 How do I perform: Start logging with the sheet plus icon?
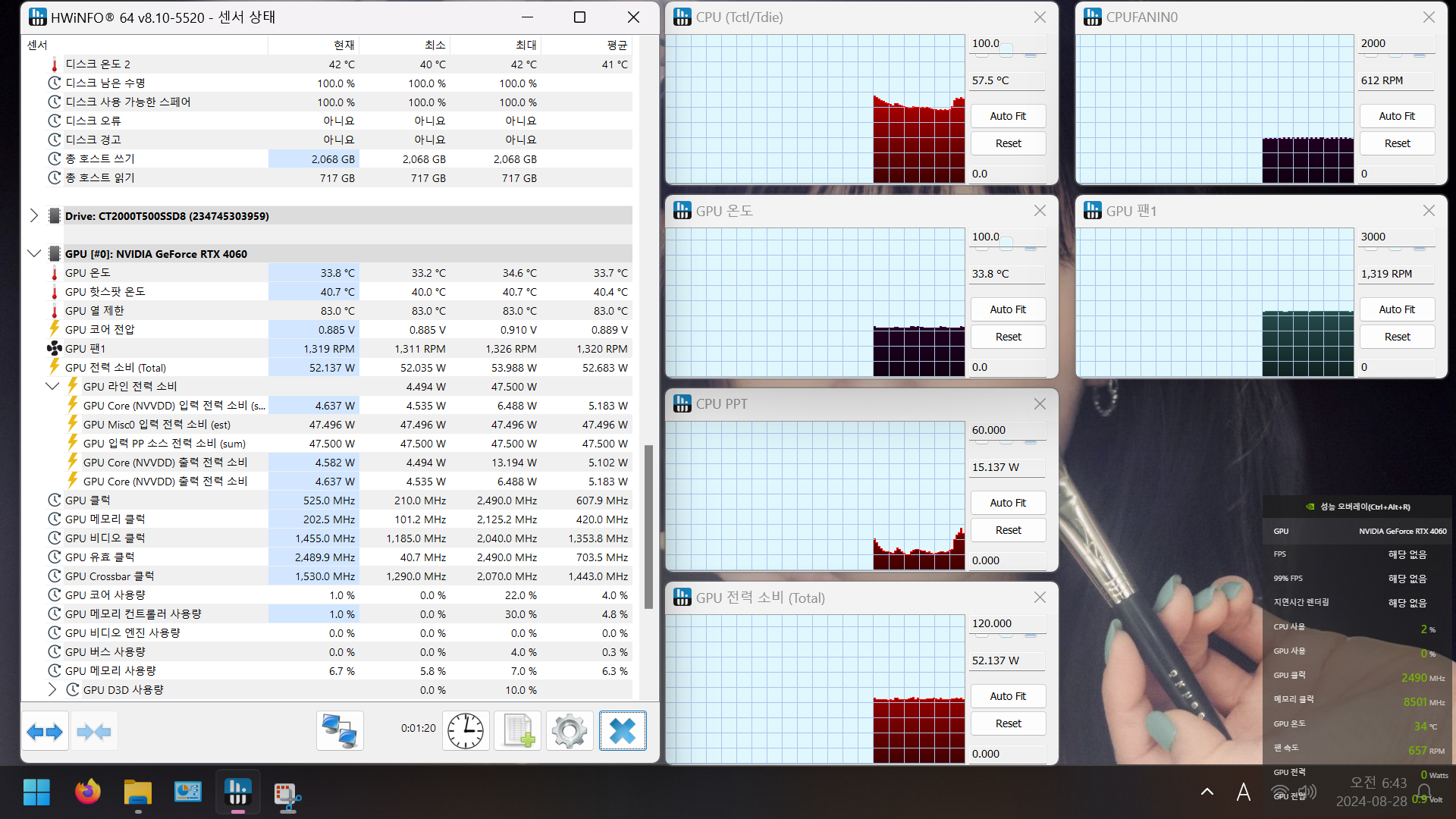coord(518,731)
